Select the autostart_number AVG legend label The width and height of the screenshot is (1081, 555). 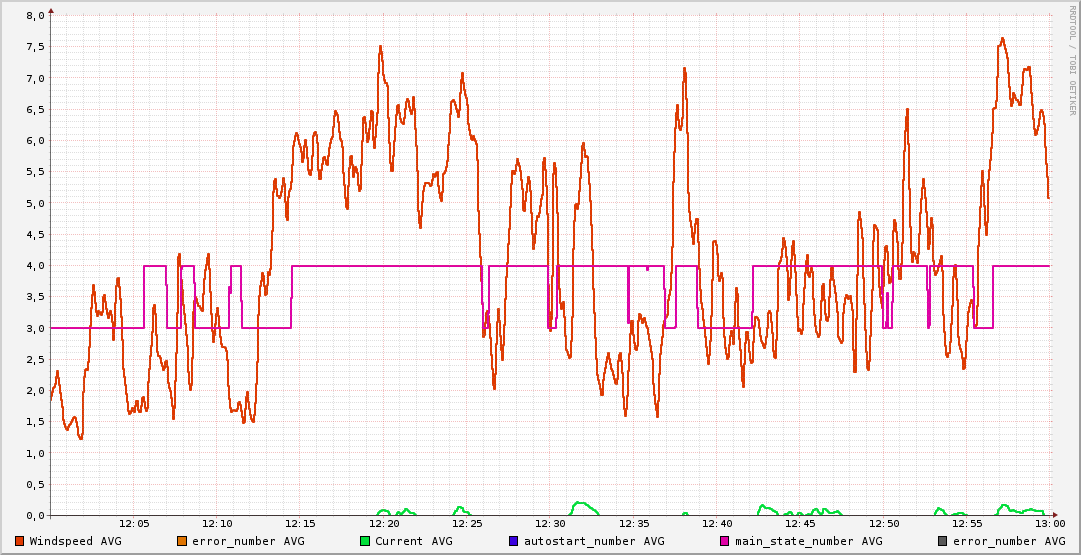(593, 541)
